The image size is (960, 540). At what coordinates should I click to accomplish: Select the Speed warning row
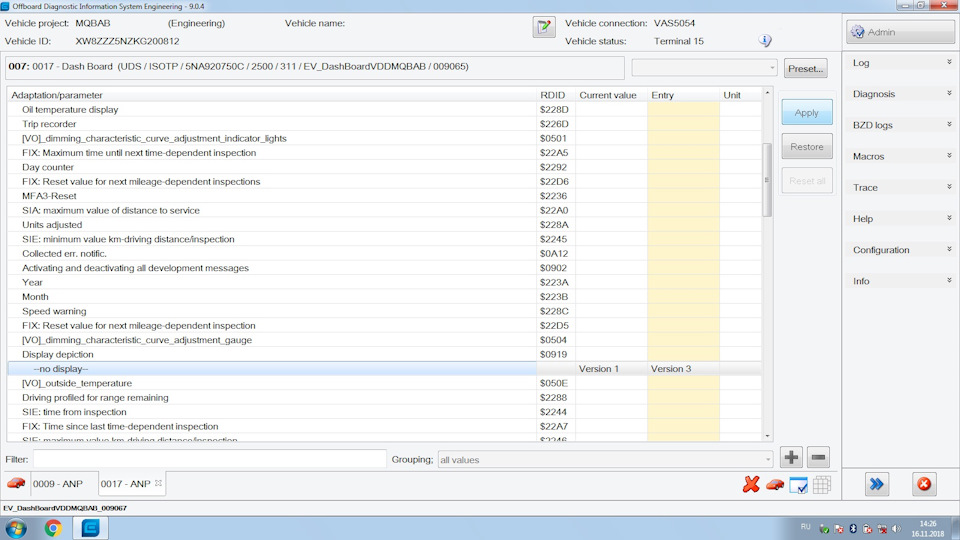click(x=384, y=311)
